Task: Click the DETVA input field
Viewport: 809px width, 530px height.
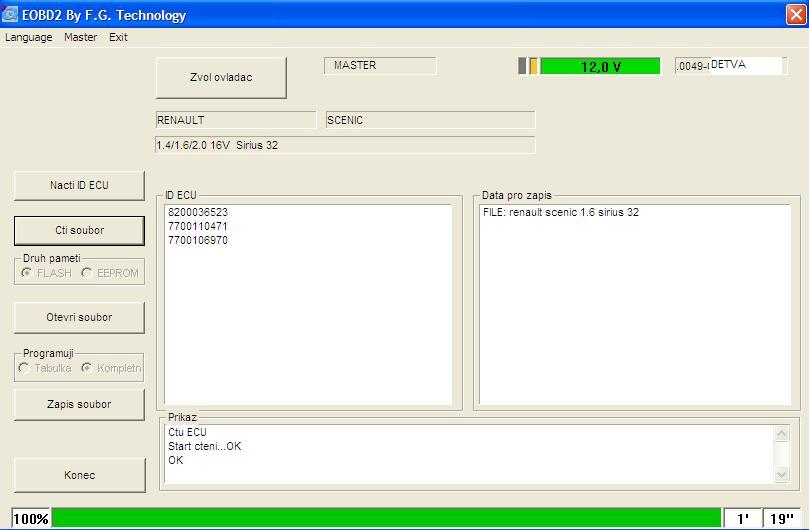Action: 745,65
